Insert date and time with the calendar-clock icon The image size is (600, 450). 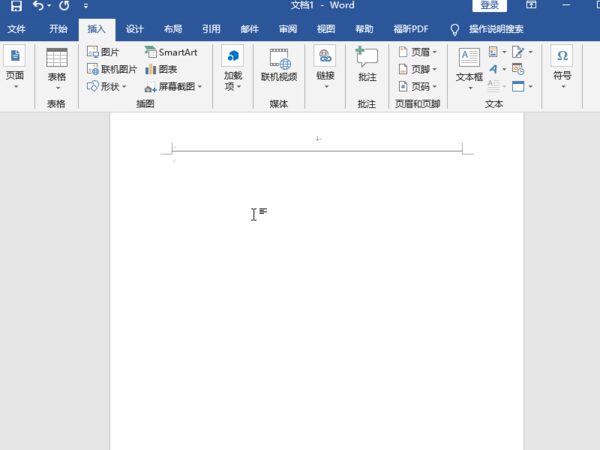click(518, 69)
